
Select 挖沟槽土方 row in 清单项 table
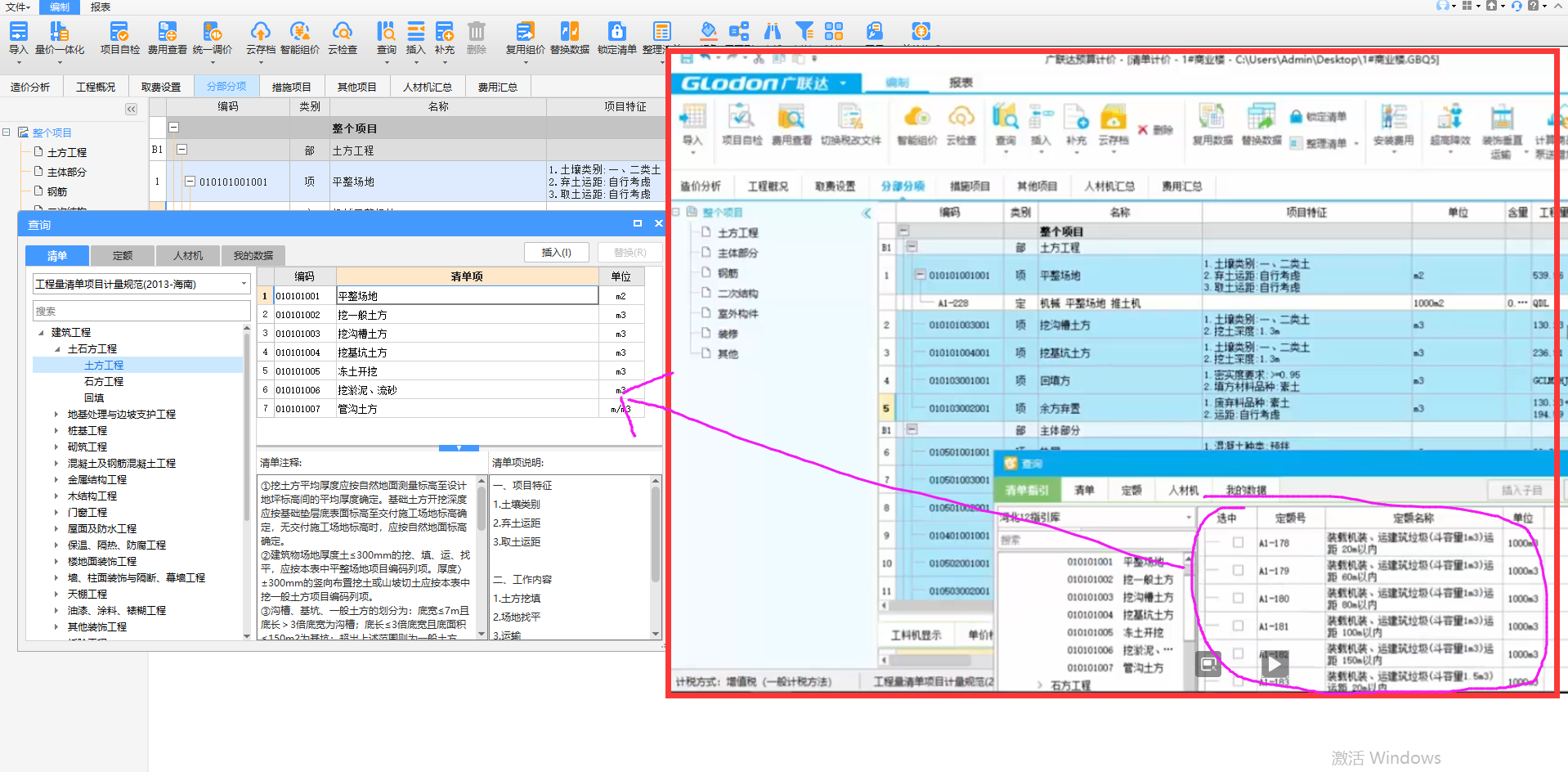450,334
